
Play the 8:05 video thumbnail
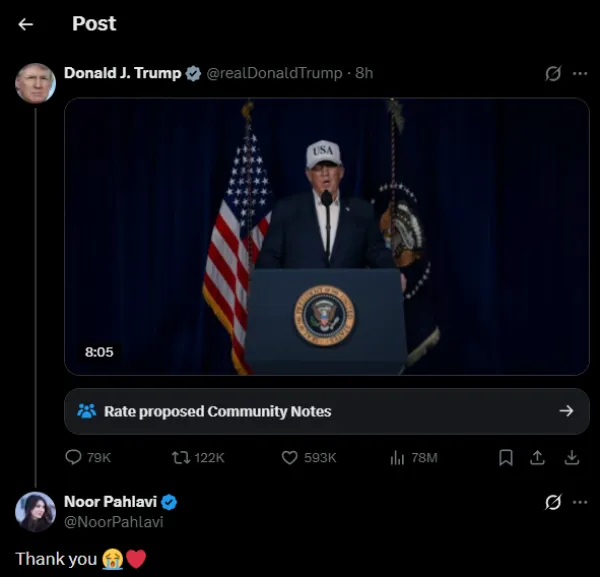coord(326,236)
